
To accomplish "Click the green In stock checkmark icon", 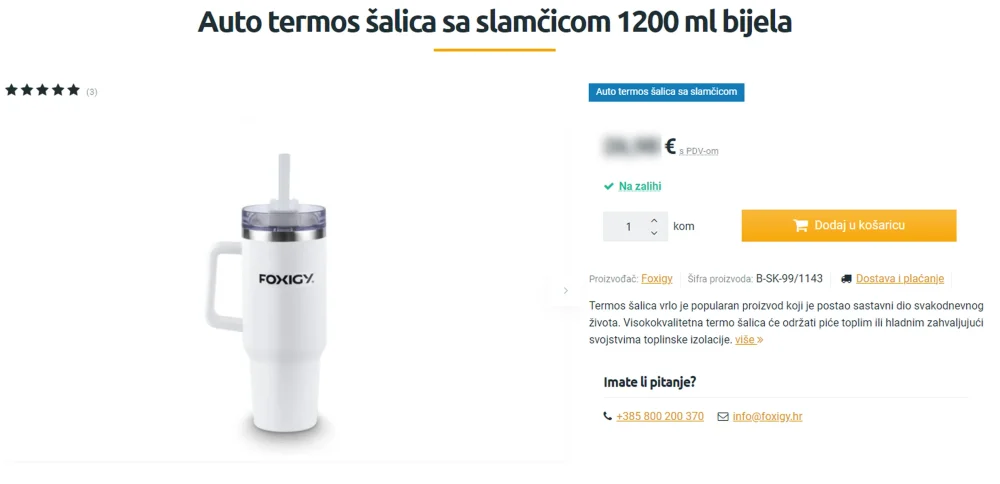I will coord(608,187).
